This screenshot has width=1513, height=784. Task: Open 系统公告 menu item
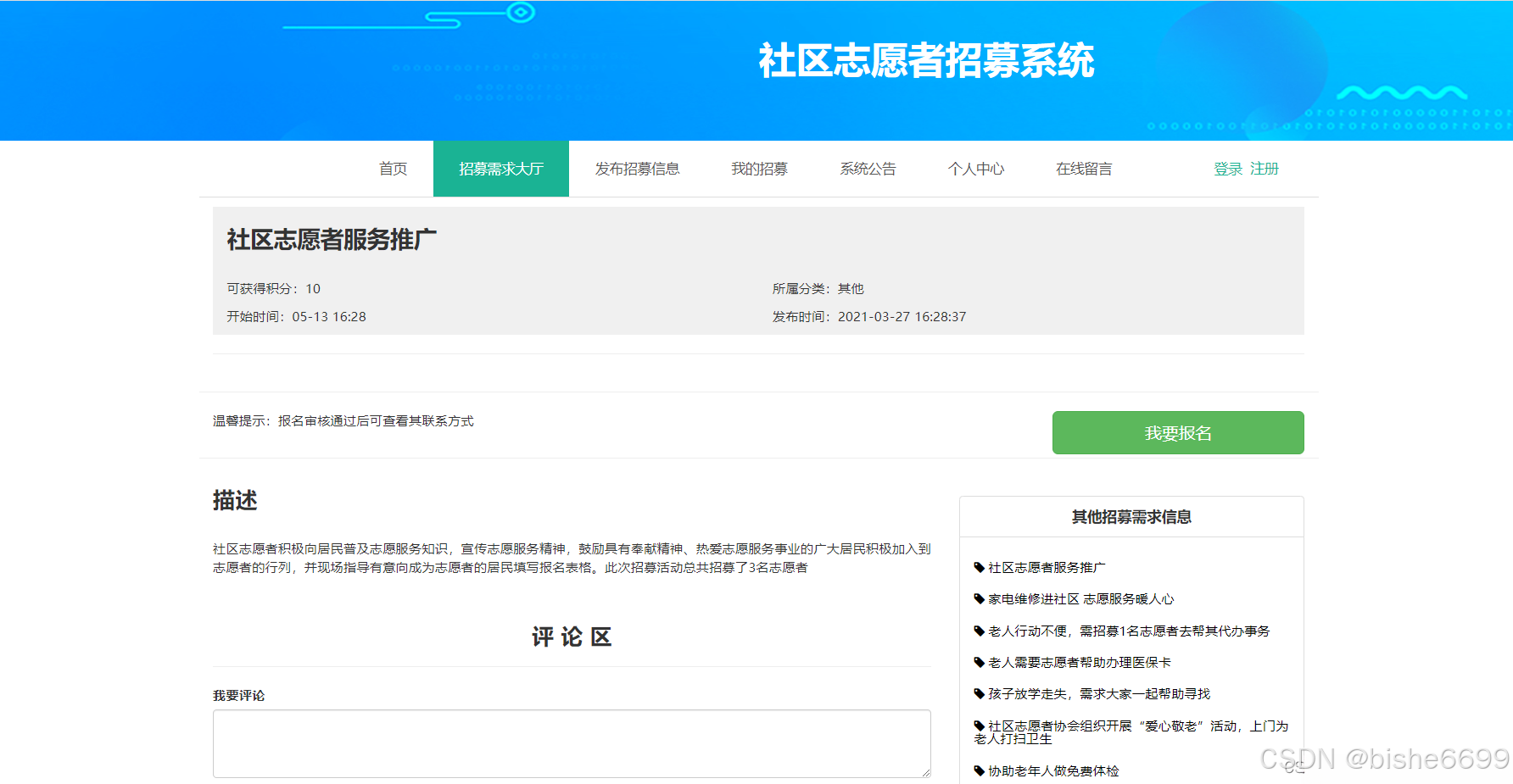(868, 169)
